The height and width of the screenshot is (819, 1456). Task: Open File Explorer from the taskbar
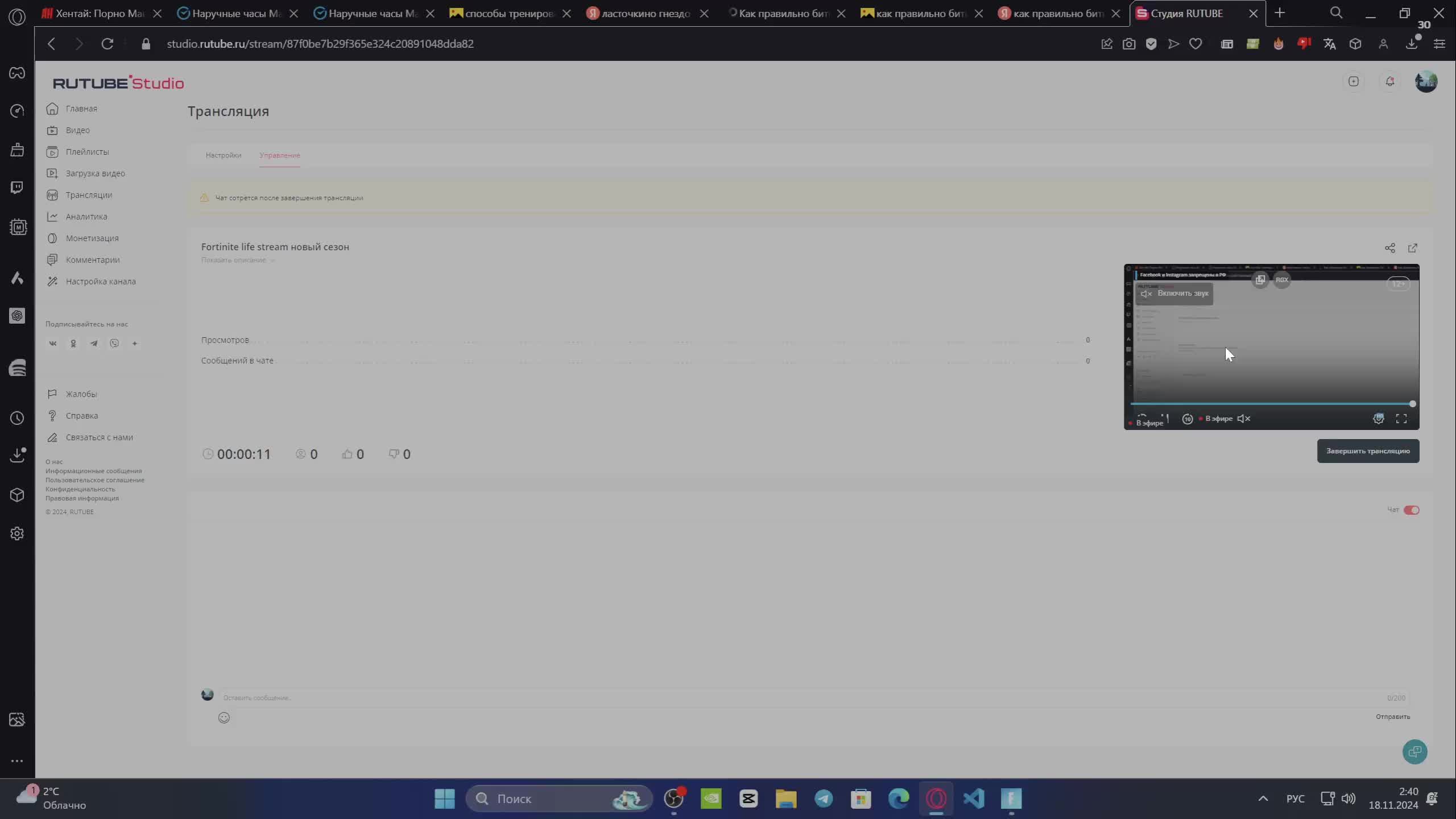click(x=786, y=799)
